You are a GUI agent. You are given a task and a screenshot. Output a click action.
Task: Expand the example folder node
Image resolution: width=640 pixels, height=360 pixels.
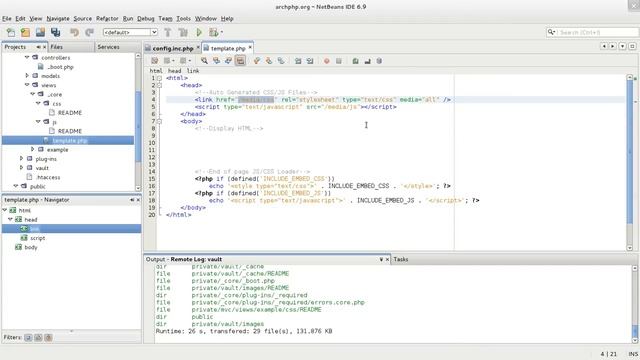click(x=33, y=149)
